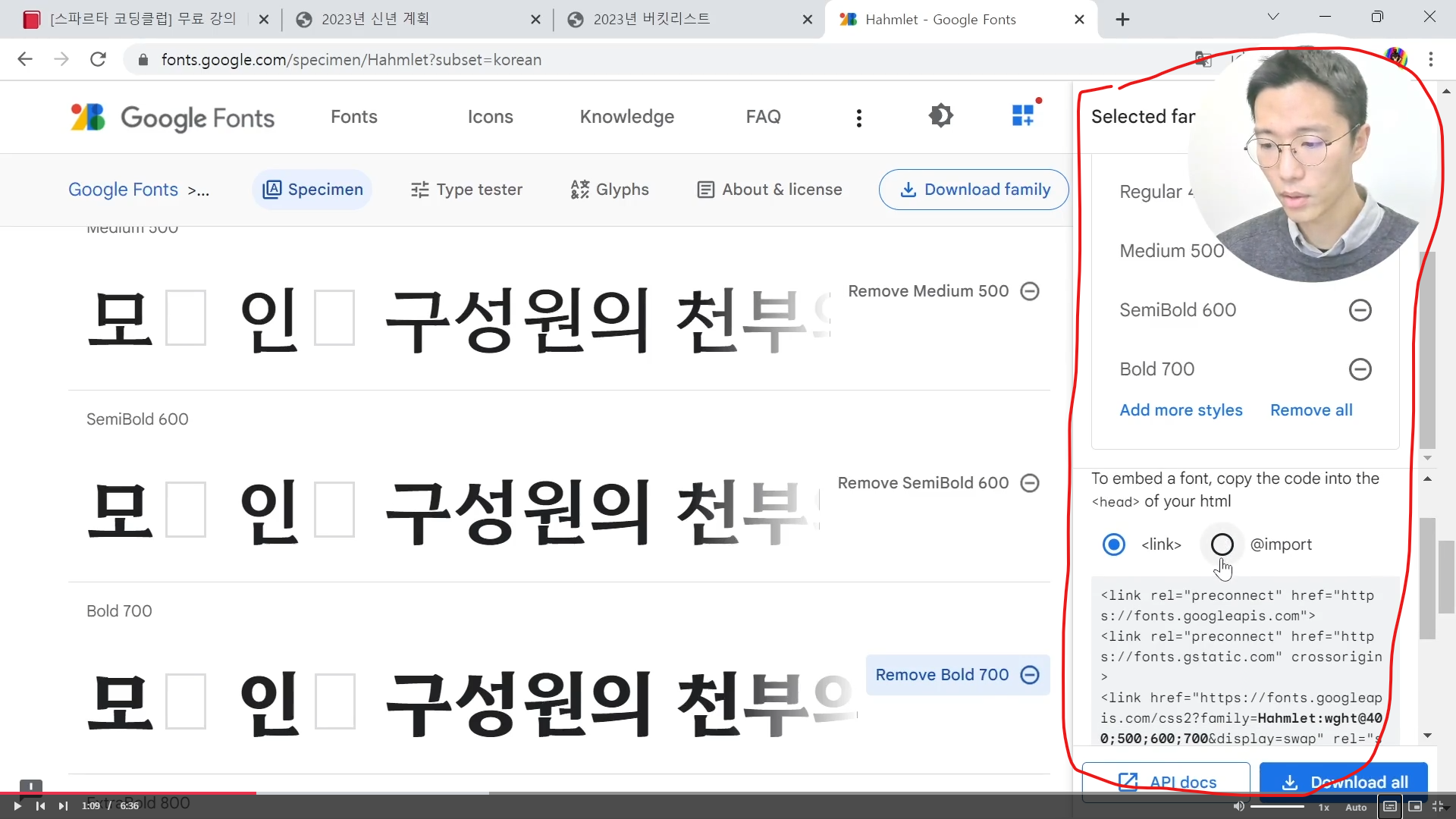Click the Google Fonts logo
This screenshot has width=1456, height=819.
(x=173, y=118)
